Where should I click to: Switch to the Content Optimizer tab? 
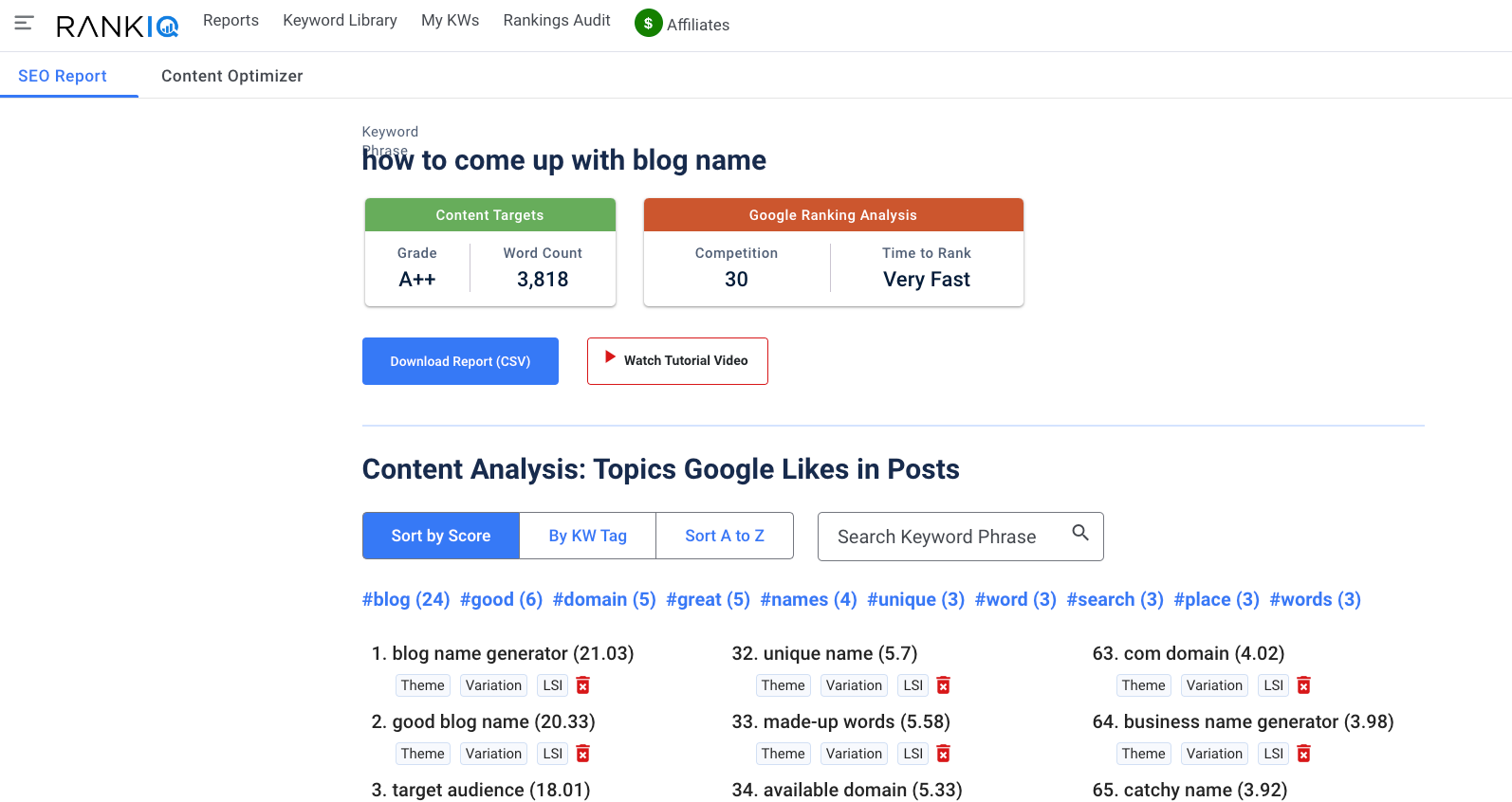coord(231,75)
